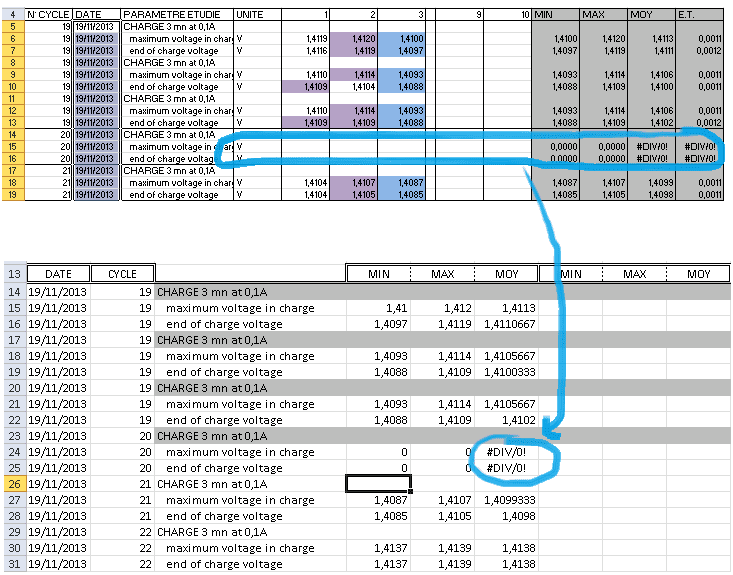733x575 pixels.
Task: Click the blue cell containing 1,4100
Action: (x=402, y=38)
